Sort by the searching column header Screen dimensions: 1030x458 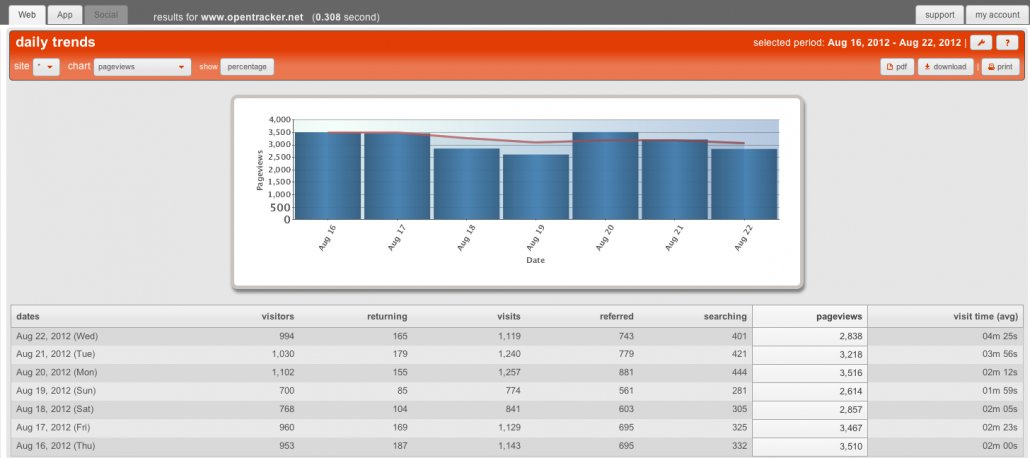click(x=726, y=316)
